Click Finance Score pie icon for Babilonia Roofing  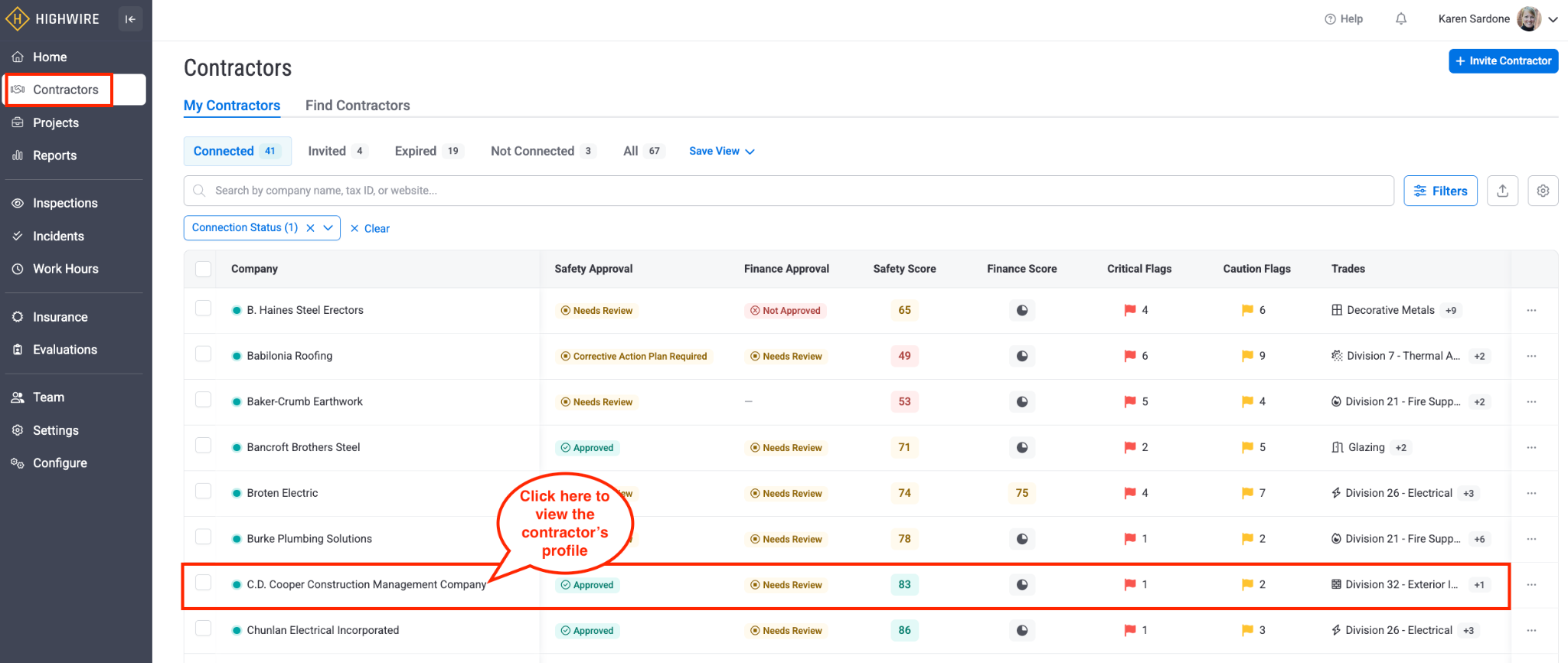pyautogui.click(x=1021, y=356)
